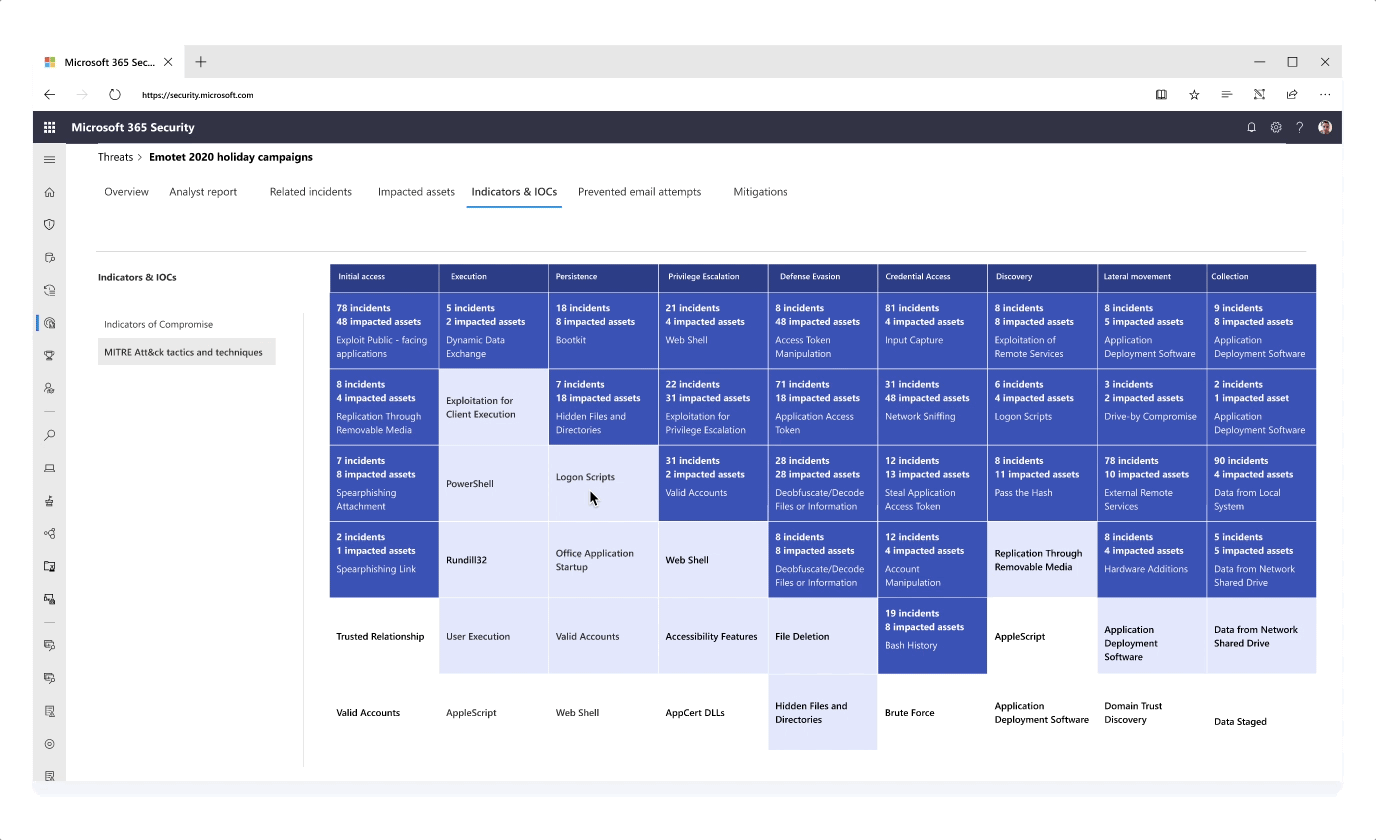Select the Rundll32 technique cell
The width and height of the screenshot is (1376, 840).
point(494,560)
